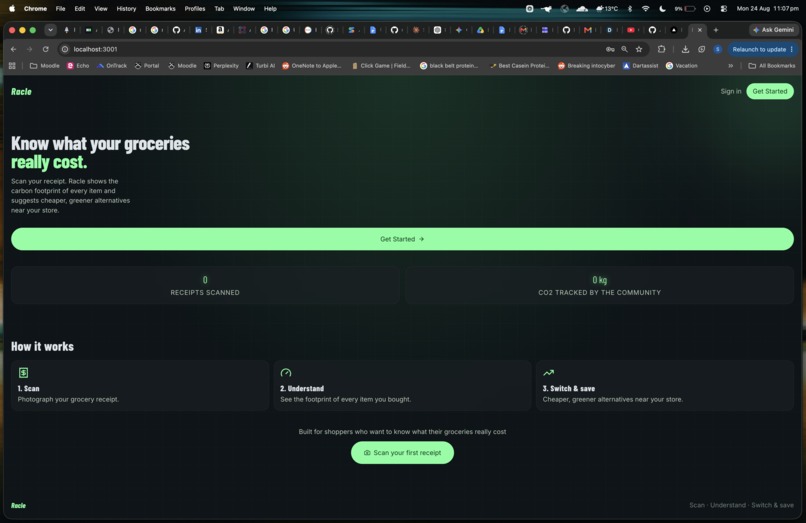The height and width of the screenshot is (523, 806).
Task: Click the CO2 TRACKED BY THE COMMUNITY card
Action: [599, 285]
